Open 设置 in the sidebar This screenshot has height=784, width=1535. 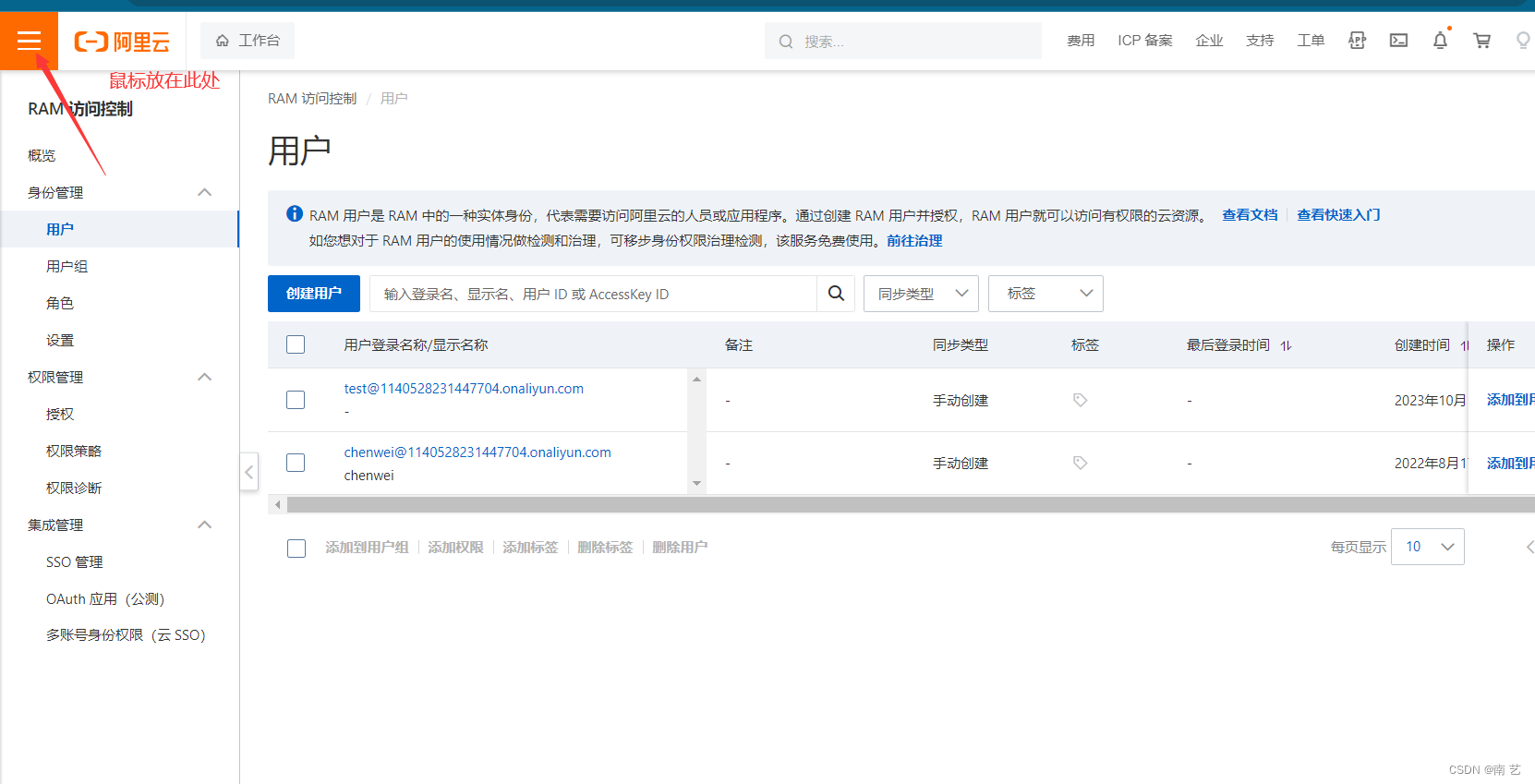tap(60, 340)
